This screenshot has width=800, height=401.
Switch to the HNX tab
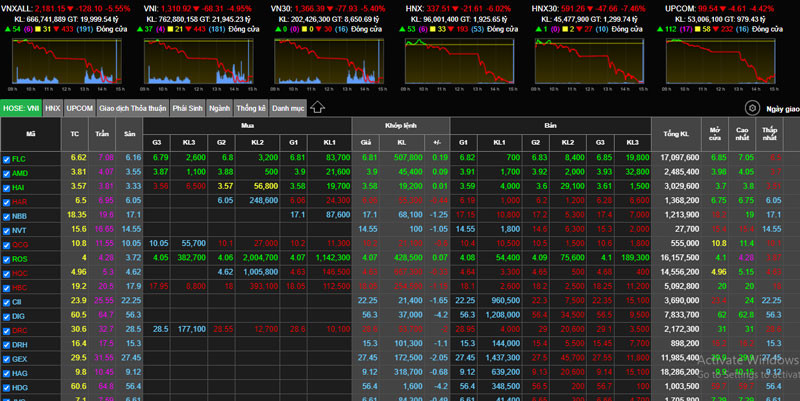pos(53,107)
